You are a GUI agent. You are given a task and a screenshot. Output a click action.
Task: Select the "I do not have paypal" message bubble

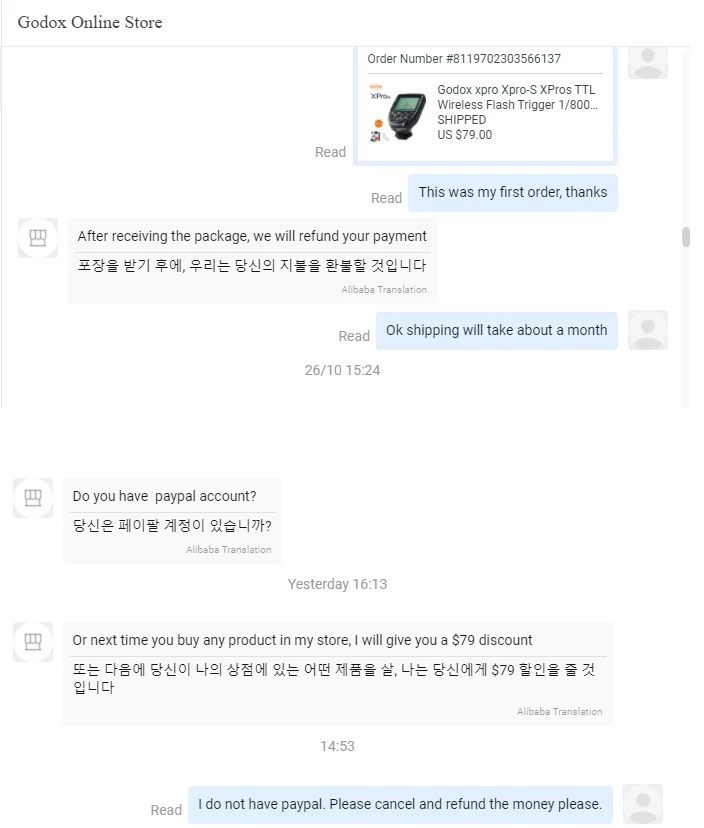click(400, 804)
